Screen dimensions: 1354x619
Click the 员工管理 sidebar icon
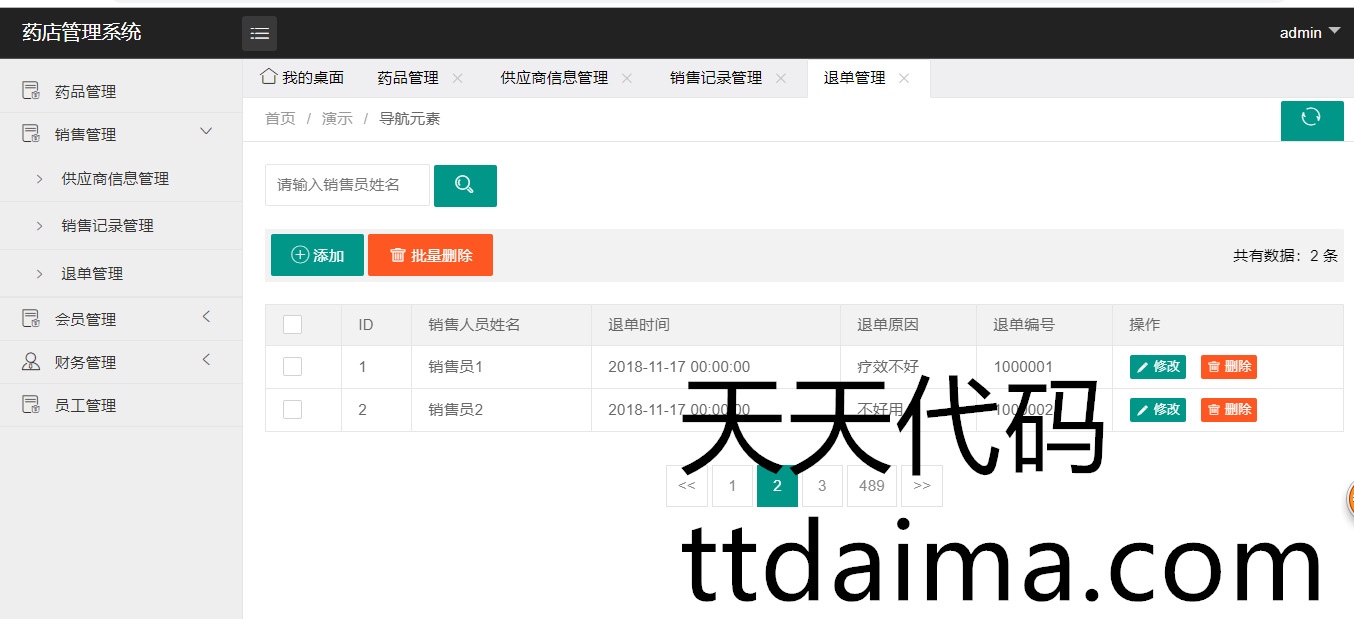31,405
